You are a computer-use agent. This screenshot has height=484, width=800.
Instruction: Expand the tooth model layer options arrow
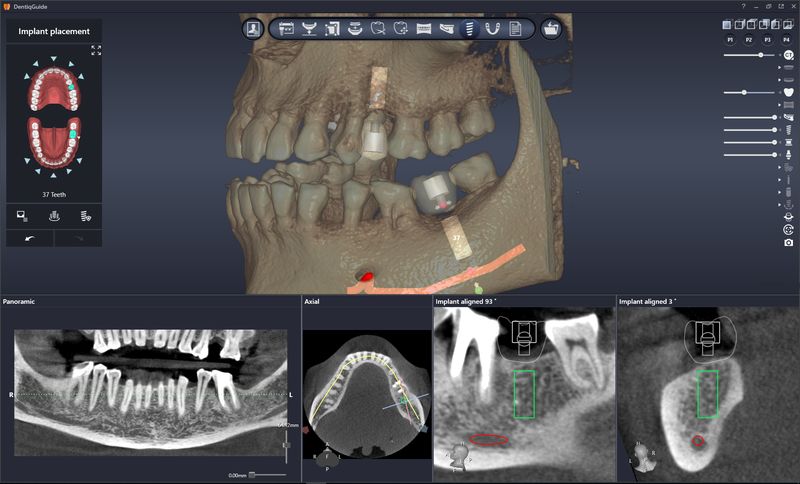pyautogui.click(x=778, y=92)
